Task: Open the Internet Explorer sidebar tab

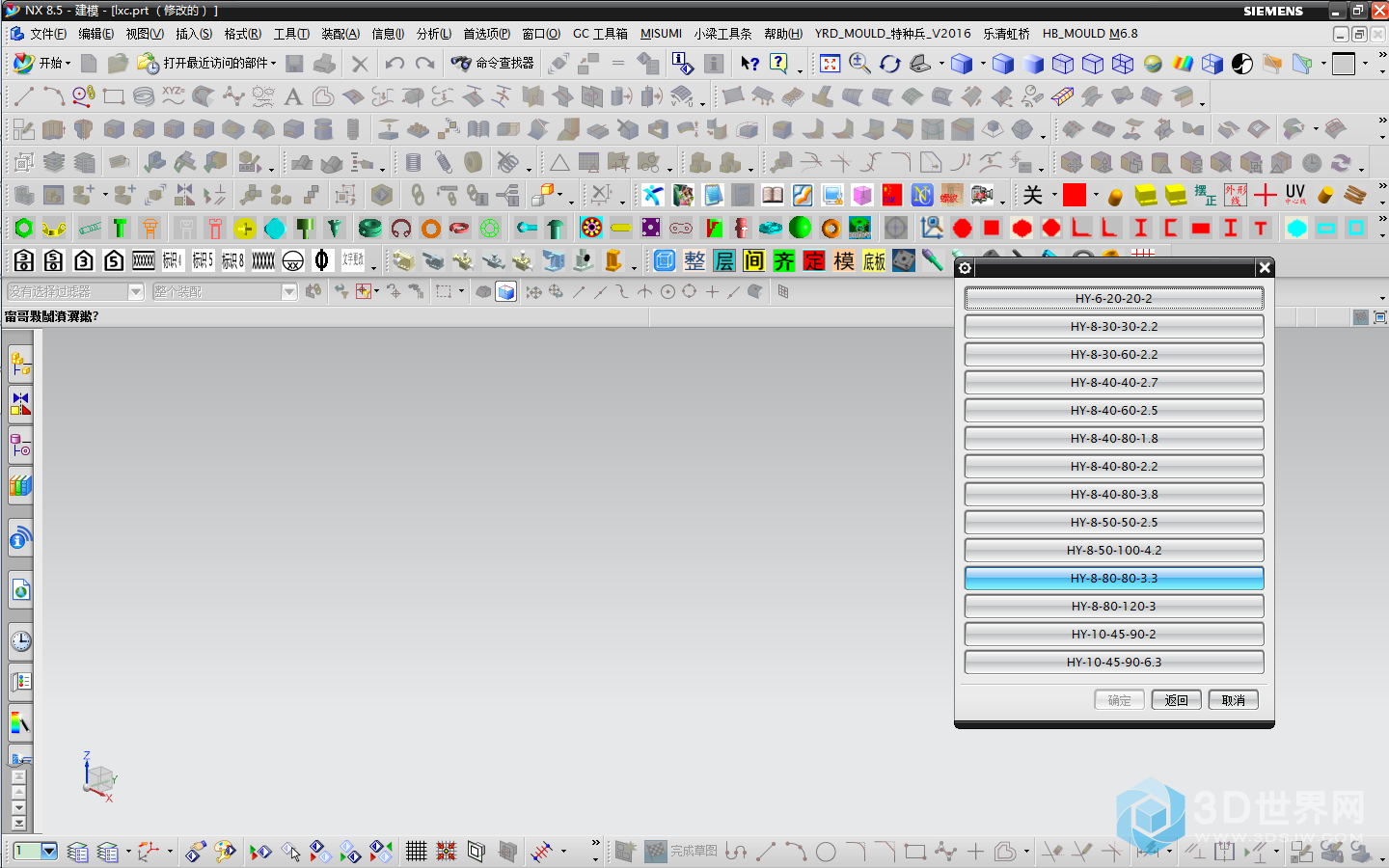Action: tap(20, 590)
